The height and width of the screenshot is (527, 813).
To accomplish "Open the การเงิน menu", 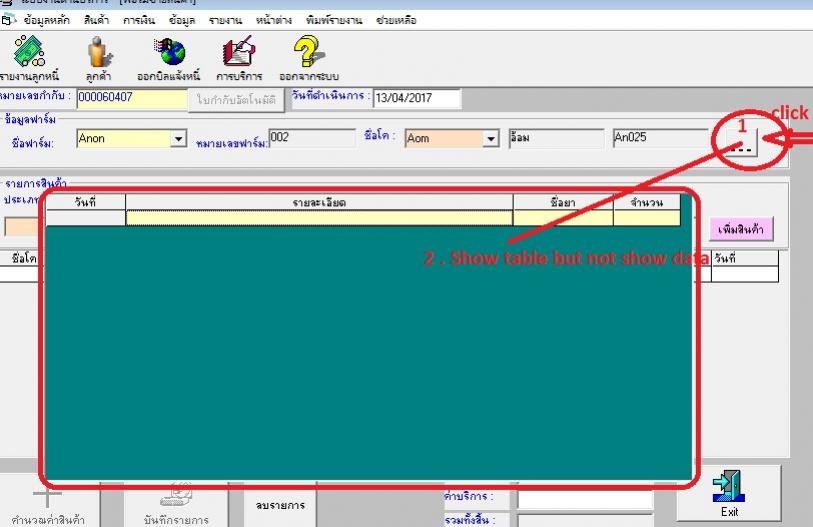I will click(139, 20).
